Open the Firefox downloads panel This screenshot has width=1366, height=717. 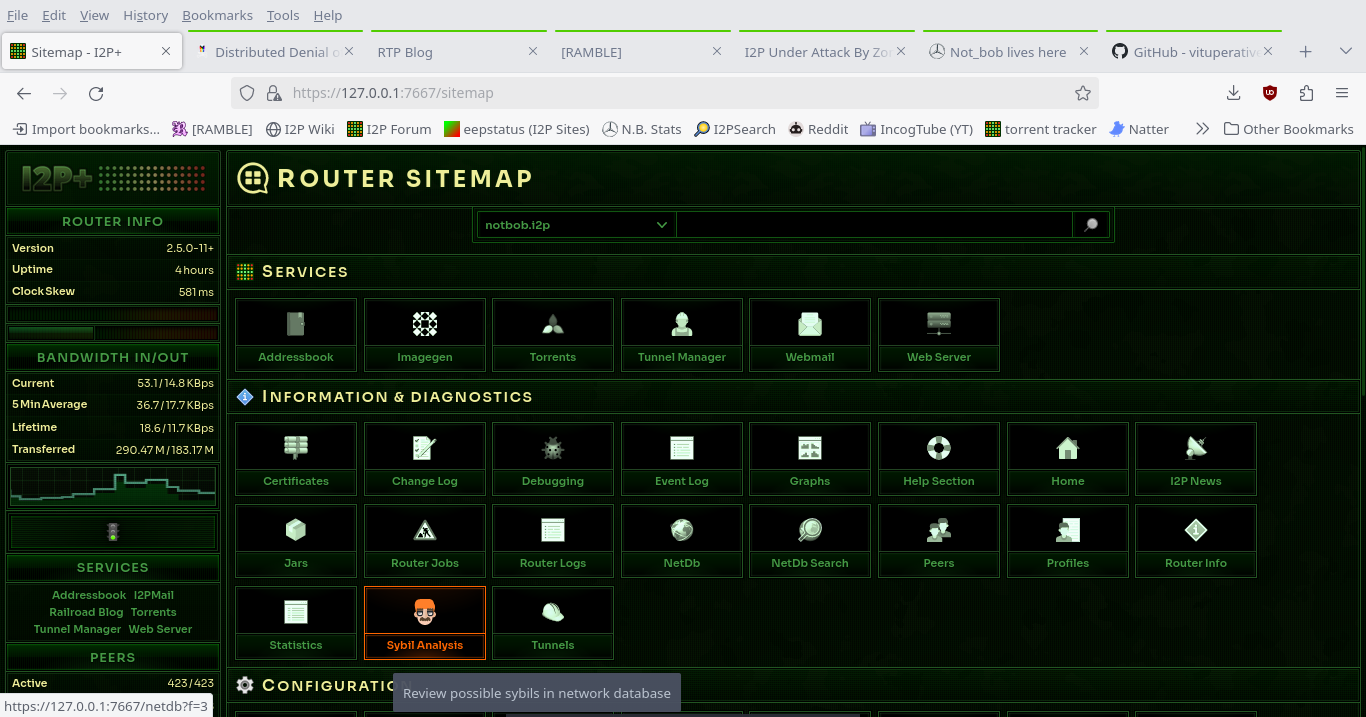(1233, 93)
